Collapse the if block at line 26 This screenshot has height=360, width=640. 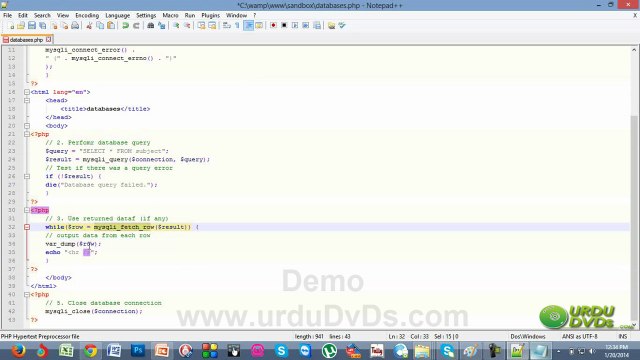[x=27, y=176]
